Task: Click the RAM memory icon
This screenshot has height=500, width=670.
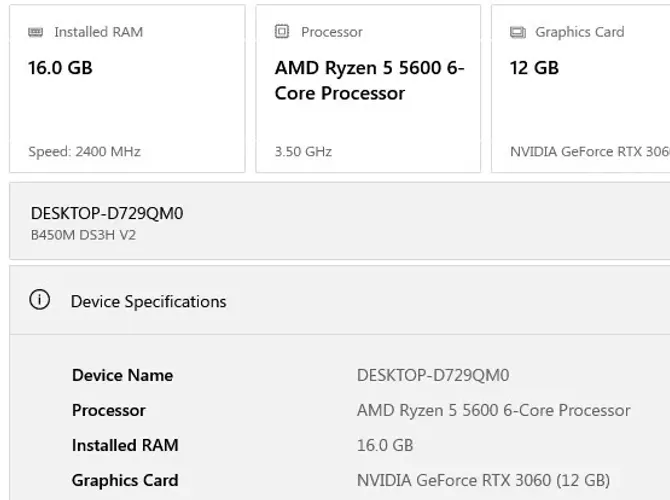Action: 35,32
